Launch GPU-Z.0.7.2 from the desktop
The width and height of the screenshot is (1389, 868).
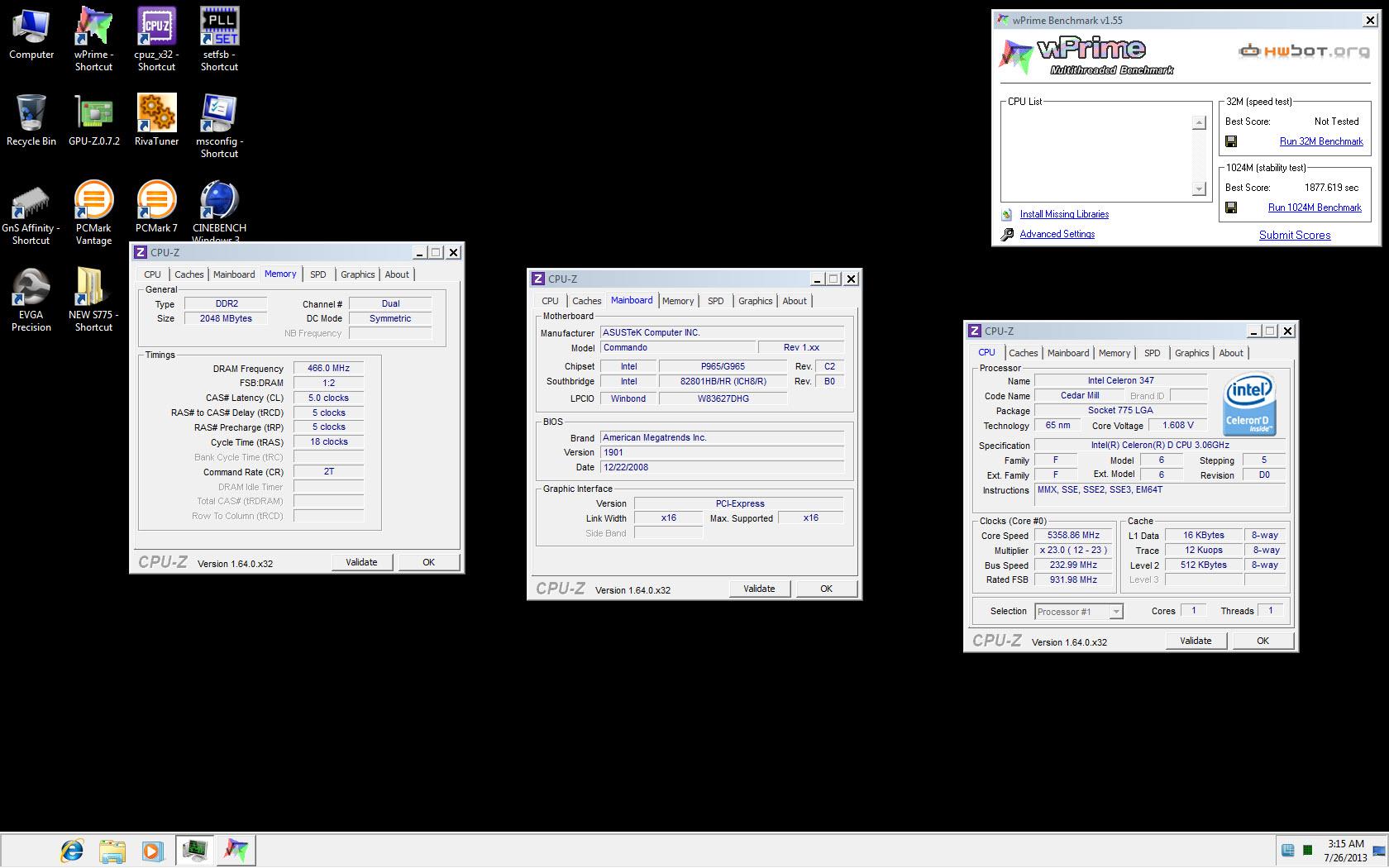(93, 120)
